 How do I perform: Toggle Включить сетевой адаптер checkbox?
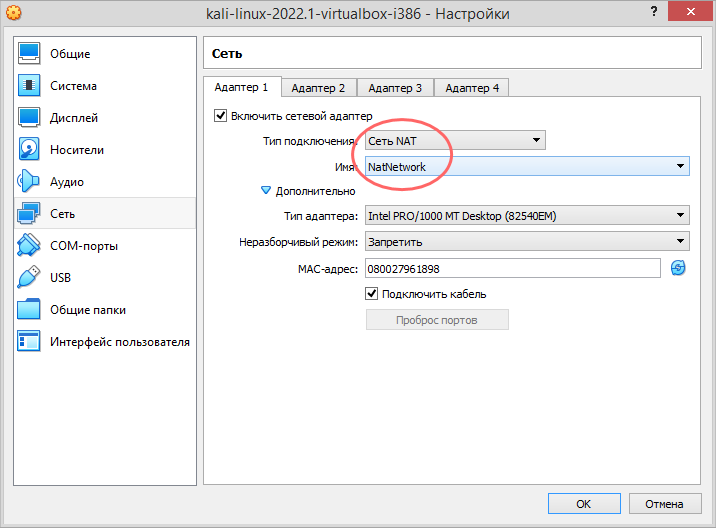[x=220, y=116]
